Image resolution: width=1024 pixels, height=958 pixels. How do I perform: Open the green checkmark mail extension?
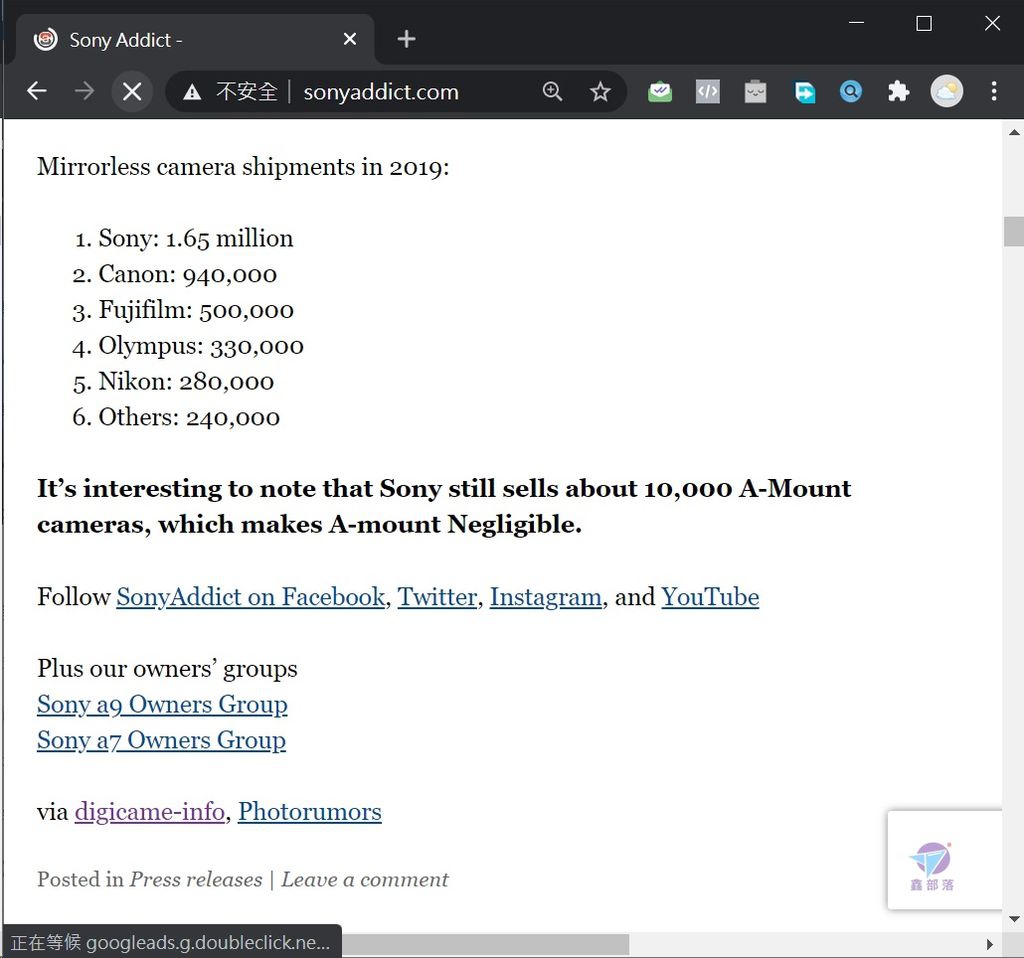(660, 91)
